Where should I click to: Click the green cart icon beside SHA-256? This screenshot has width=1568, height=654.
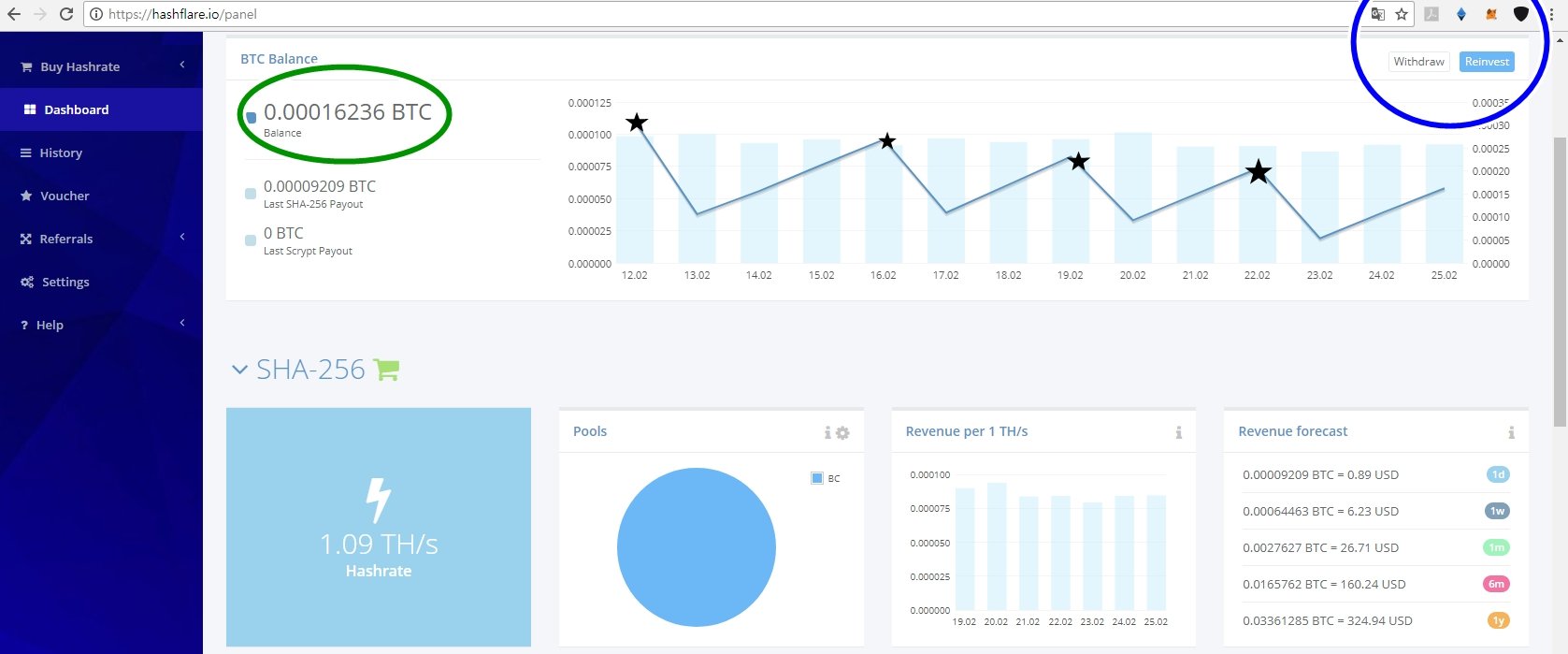[x=386, y=370]
